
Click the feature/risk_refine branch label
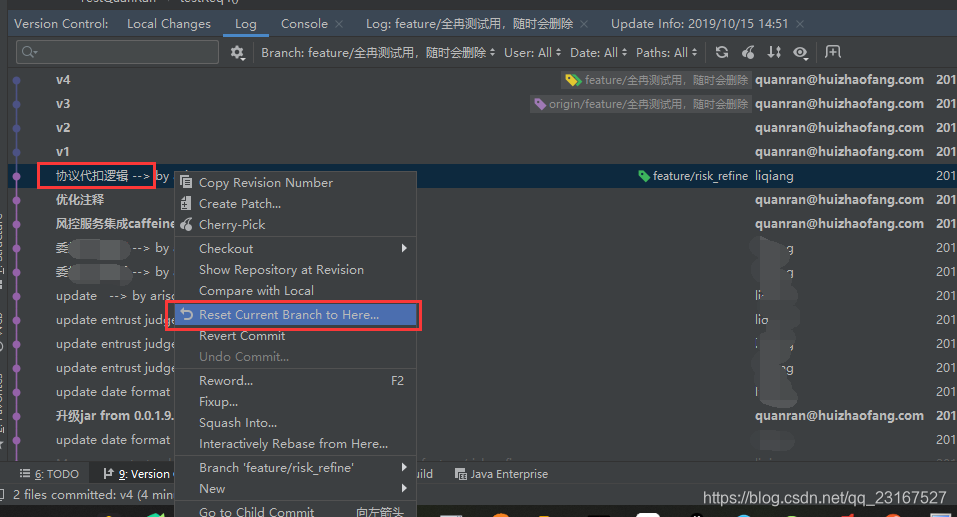tap(700, 176)
